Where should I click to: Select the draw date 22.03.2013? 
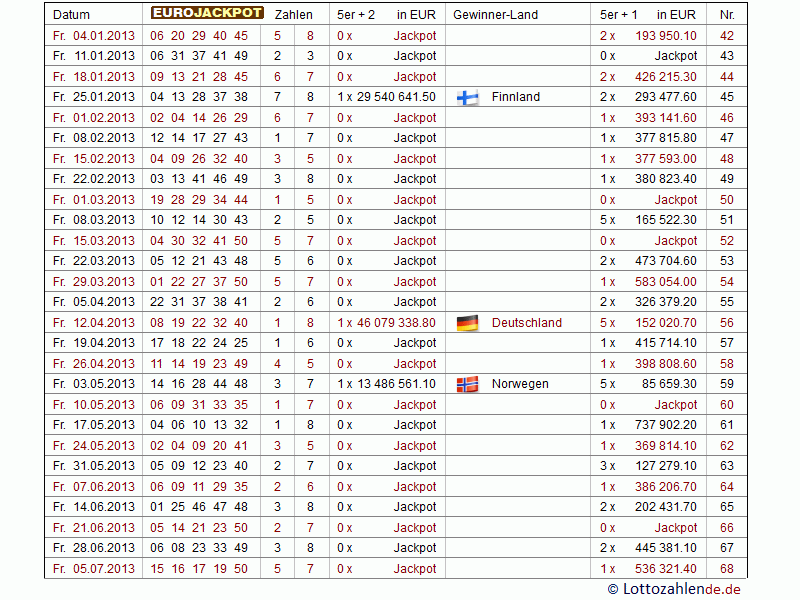tap(104, 261)
